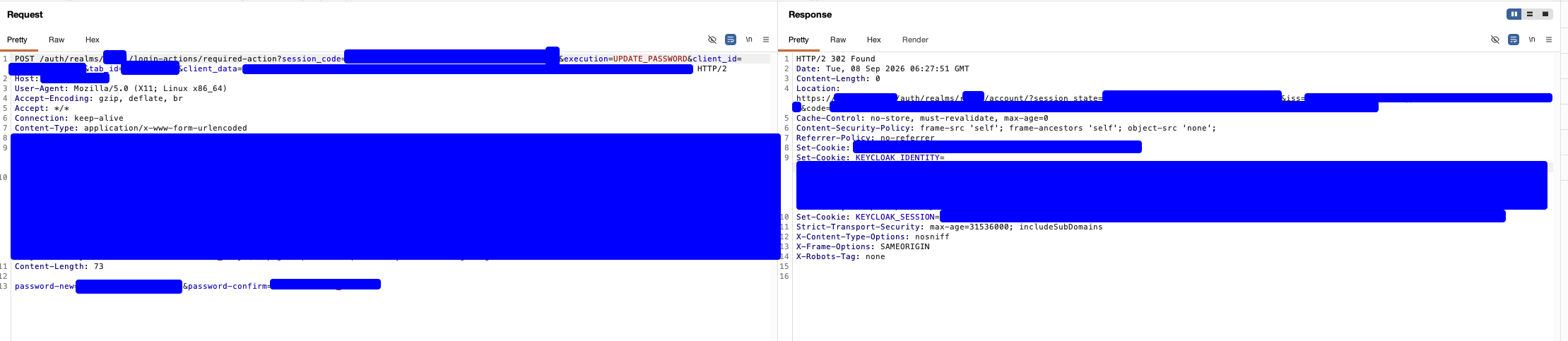Open the Render tab in Response panel
Viewport: 1568px width, 341px height.
915,40
